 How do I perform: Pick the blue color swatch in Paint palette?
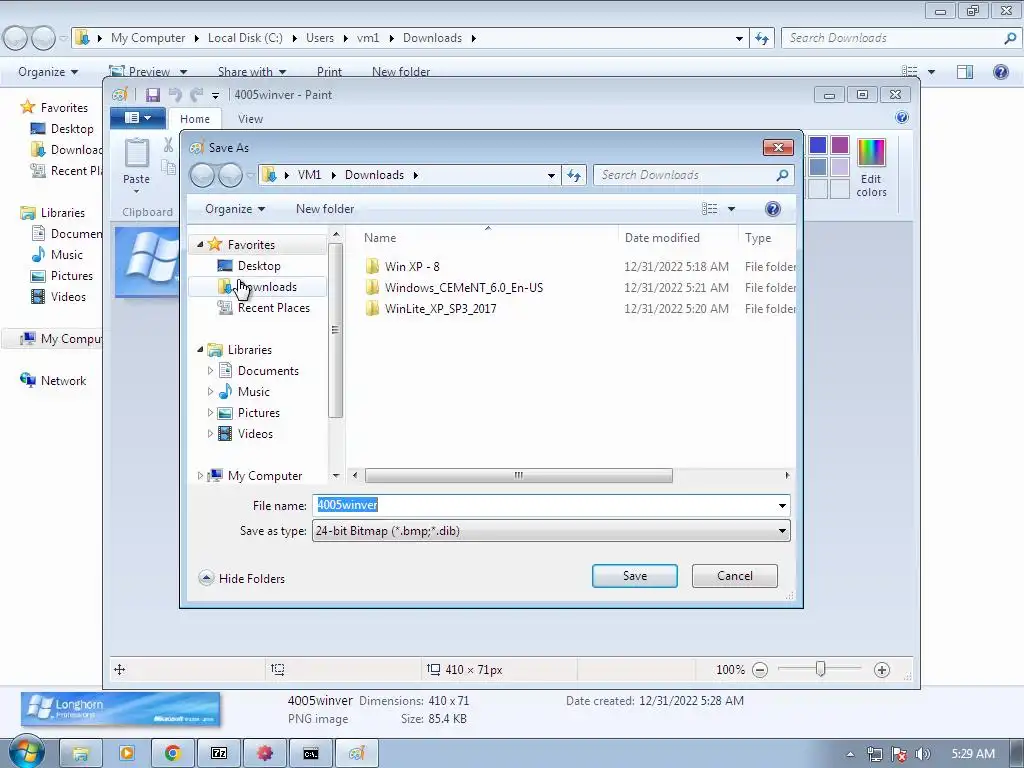pos(818,145)
